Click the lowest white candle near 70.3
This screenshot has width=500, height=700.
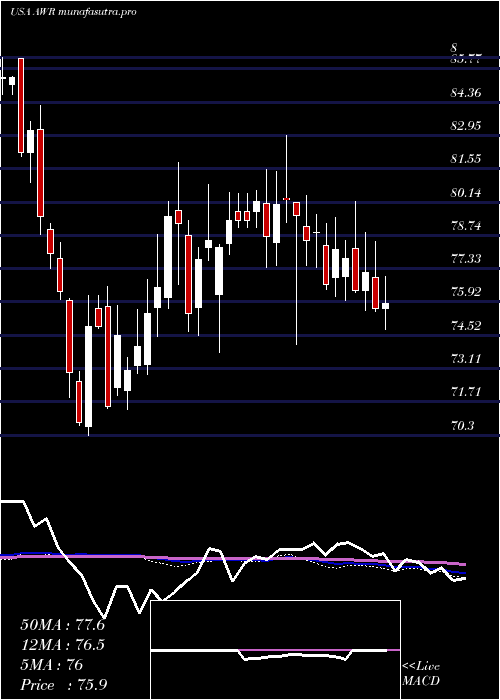[x=89, y=376]
